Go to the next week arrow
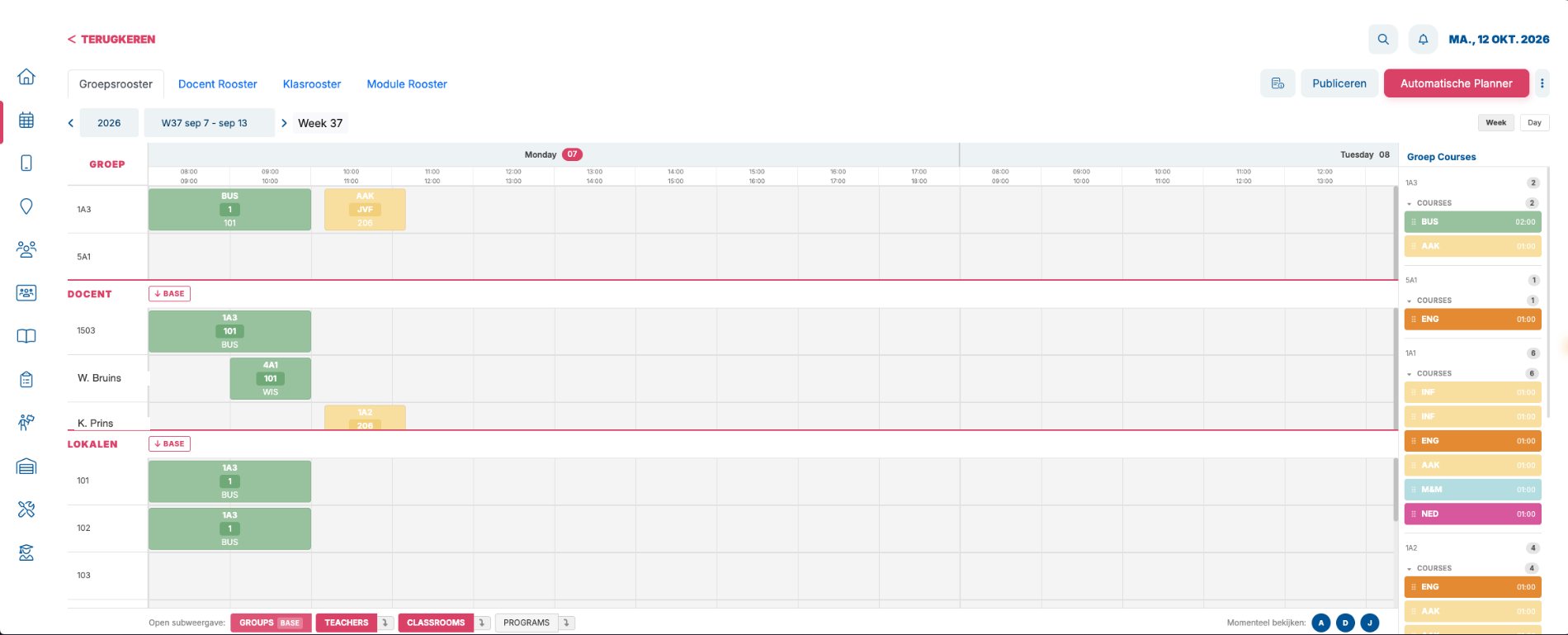Screen dimensions: 1568x635 (x=284, y=123)
